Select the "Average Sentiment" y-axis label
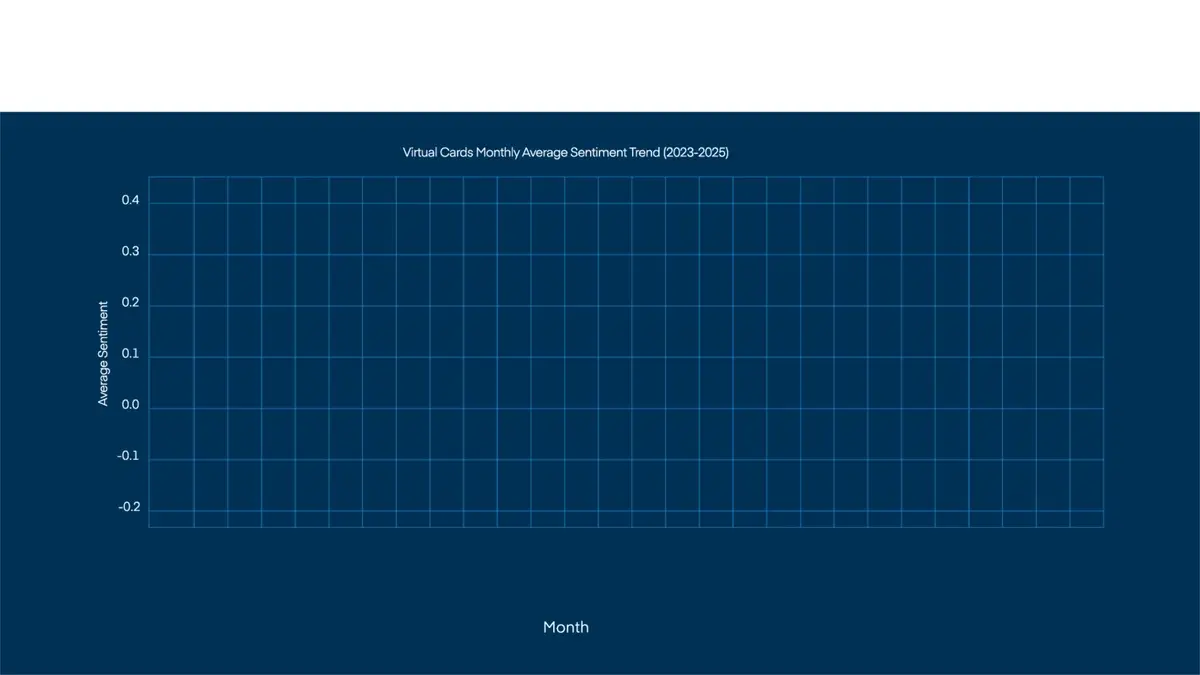1200x675 pixels. [103, 355]
